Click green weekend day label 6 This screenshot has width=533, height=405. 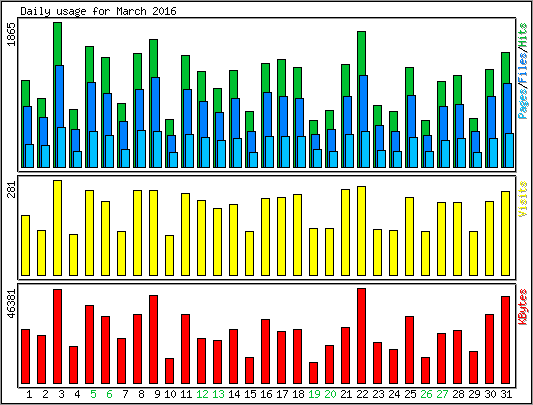click(x=109, y=394)
